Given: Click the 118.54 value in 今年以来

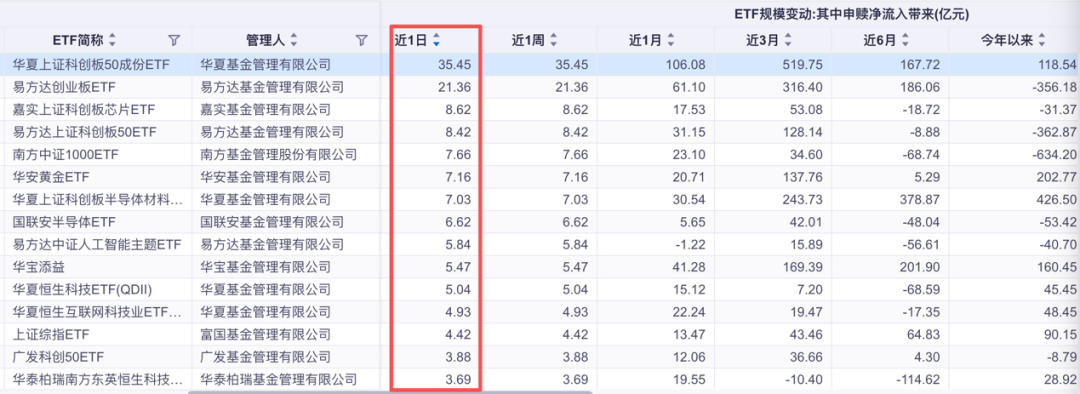Looking at the screenshot, I should [1057, 65].
